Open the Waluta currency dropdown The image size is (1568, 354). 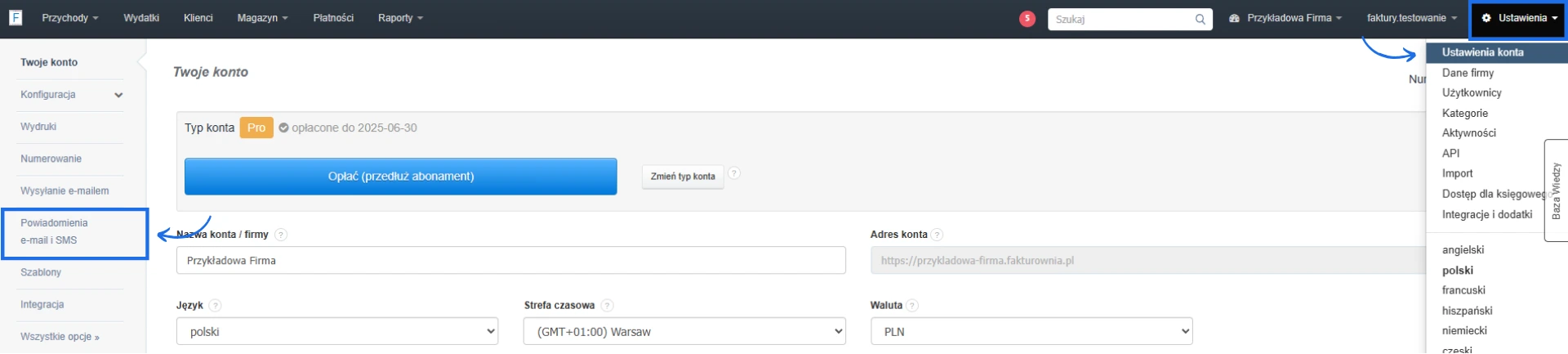[x=1031, y=332]
